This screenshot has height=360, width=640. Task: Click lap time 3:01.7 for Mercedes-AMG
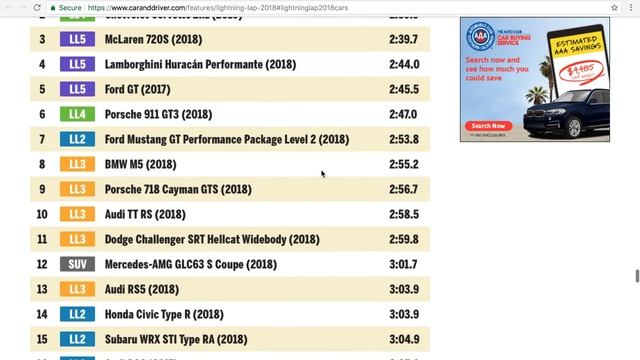403,264
